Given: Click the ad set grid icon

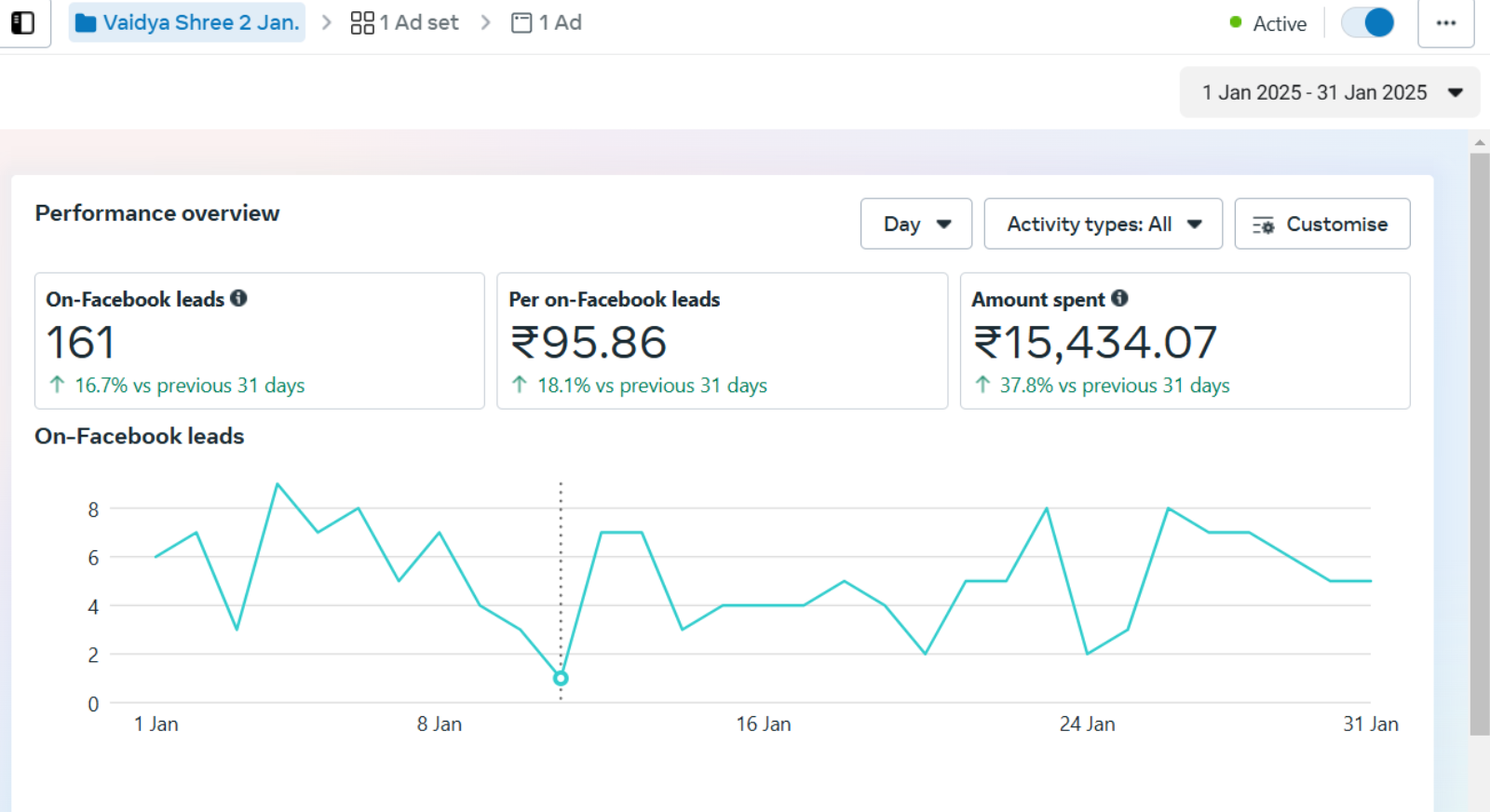Looking at the screenshot, I should 362,23.
